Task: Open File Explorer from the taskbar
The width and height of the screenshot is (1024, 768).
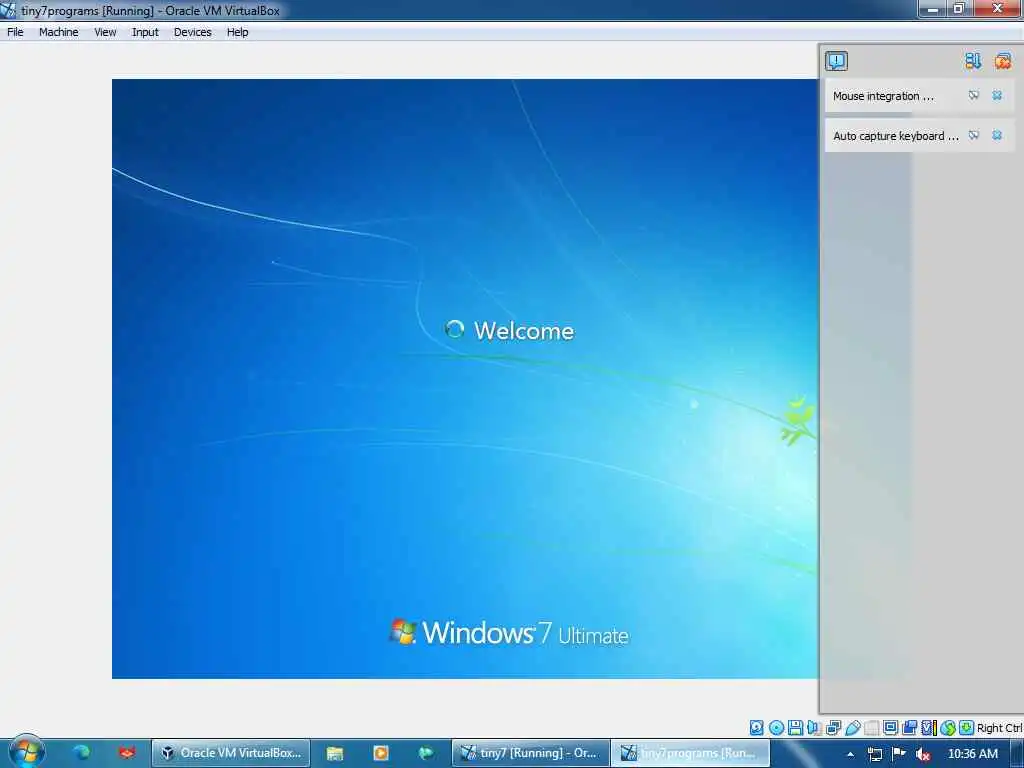Action: click(x=334, y=753)
